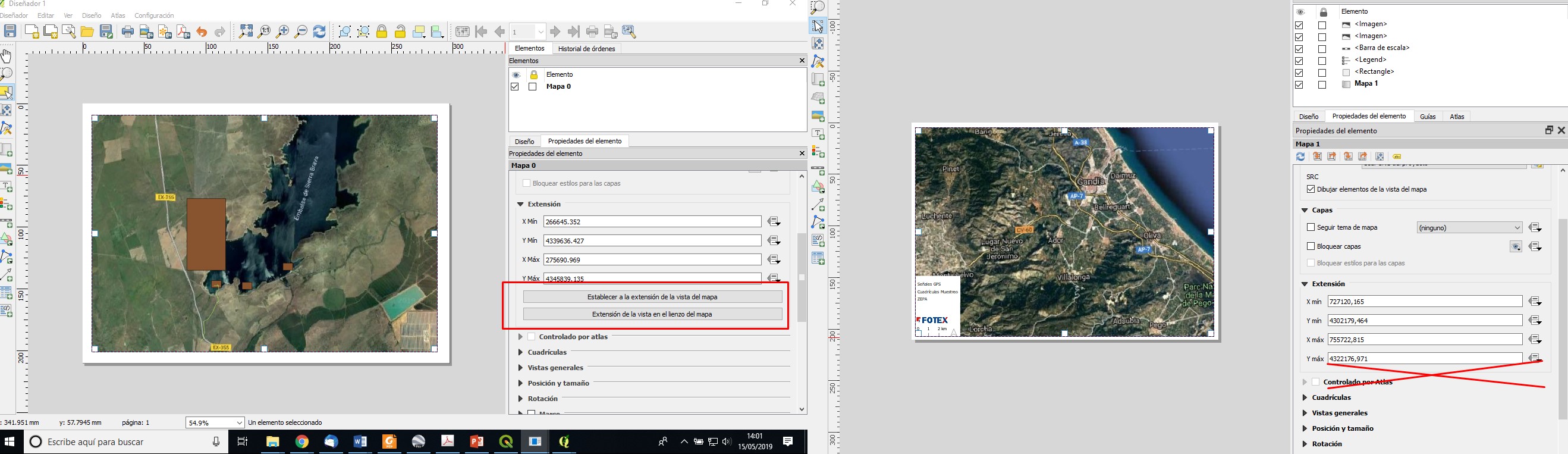1568x454 pixels.
Task: Expand Posición y tamaño in left panel
Action: [520, 383]
